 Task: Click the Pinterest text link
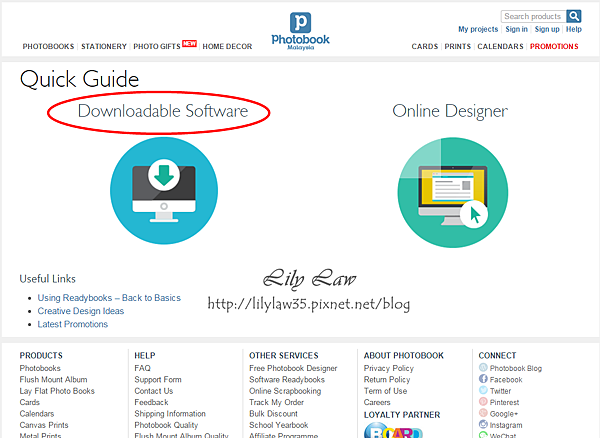tap(504, 402)
